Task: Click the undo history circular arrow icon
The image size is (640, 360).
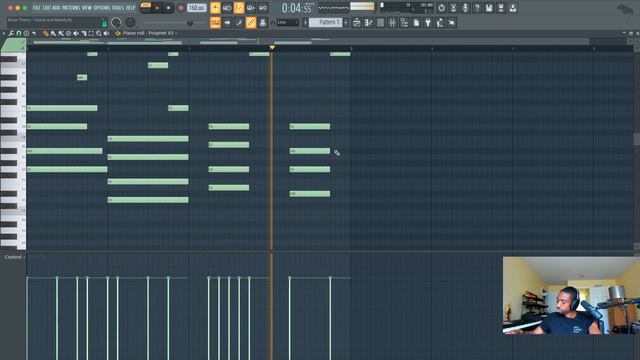Action: [441, 8]
